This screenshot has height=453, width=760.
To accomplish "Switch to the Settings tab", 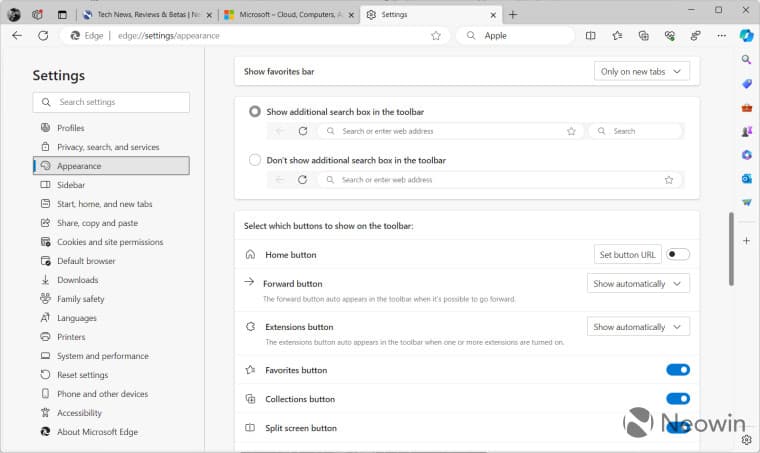I will (431, 15).
